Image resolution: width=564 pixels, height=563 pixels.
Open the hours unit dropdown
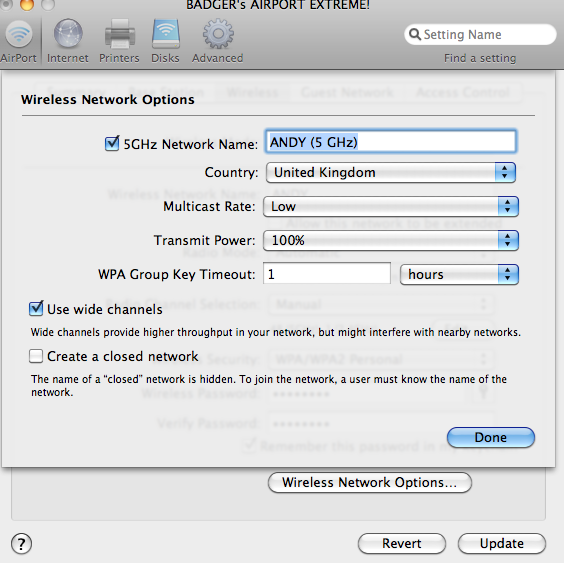(x=459, y=274)
